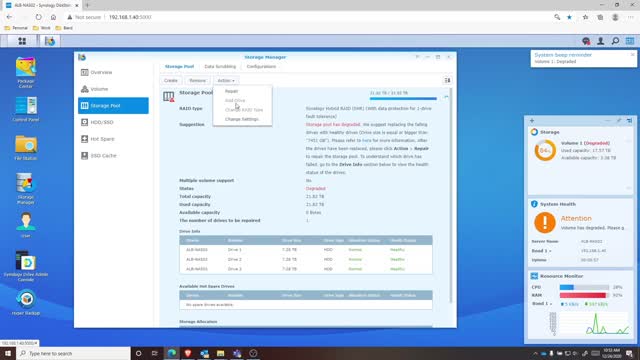Click the RAM usage bar
Screen dimensions: 640x360
(584, 295)
